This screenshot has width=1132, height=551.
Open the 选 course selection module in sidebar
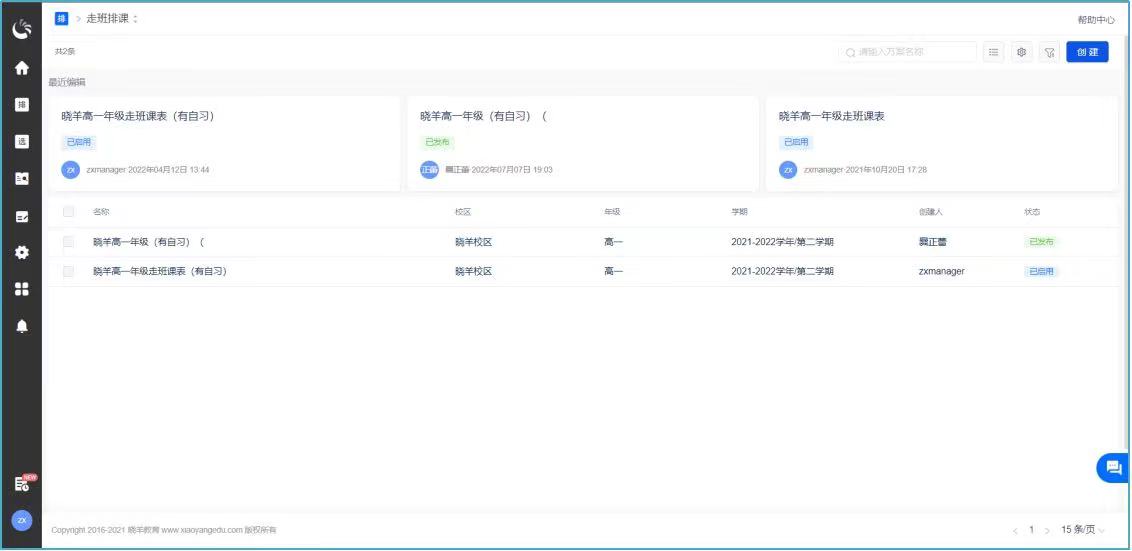21,142
